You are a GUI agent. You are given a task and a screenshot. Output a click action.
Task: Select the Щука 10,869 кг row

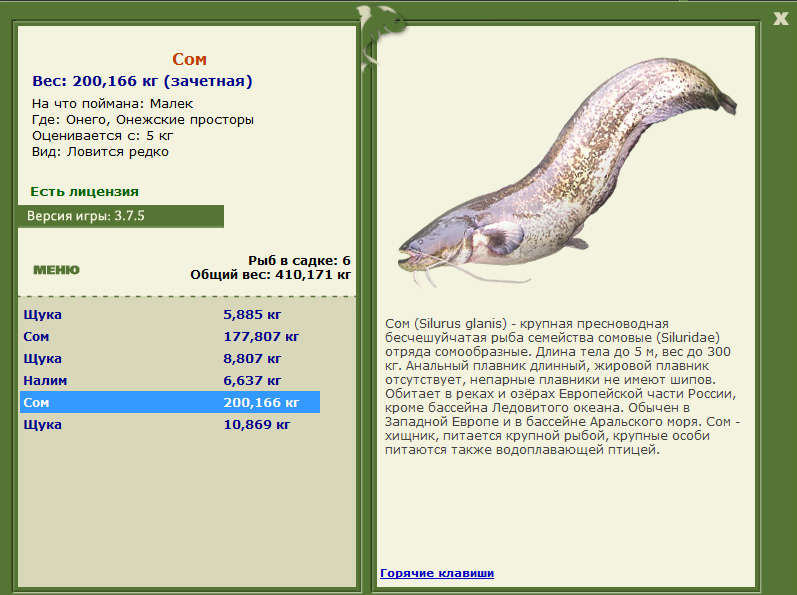170,424
